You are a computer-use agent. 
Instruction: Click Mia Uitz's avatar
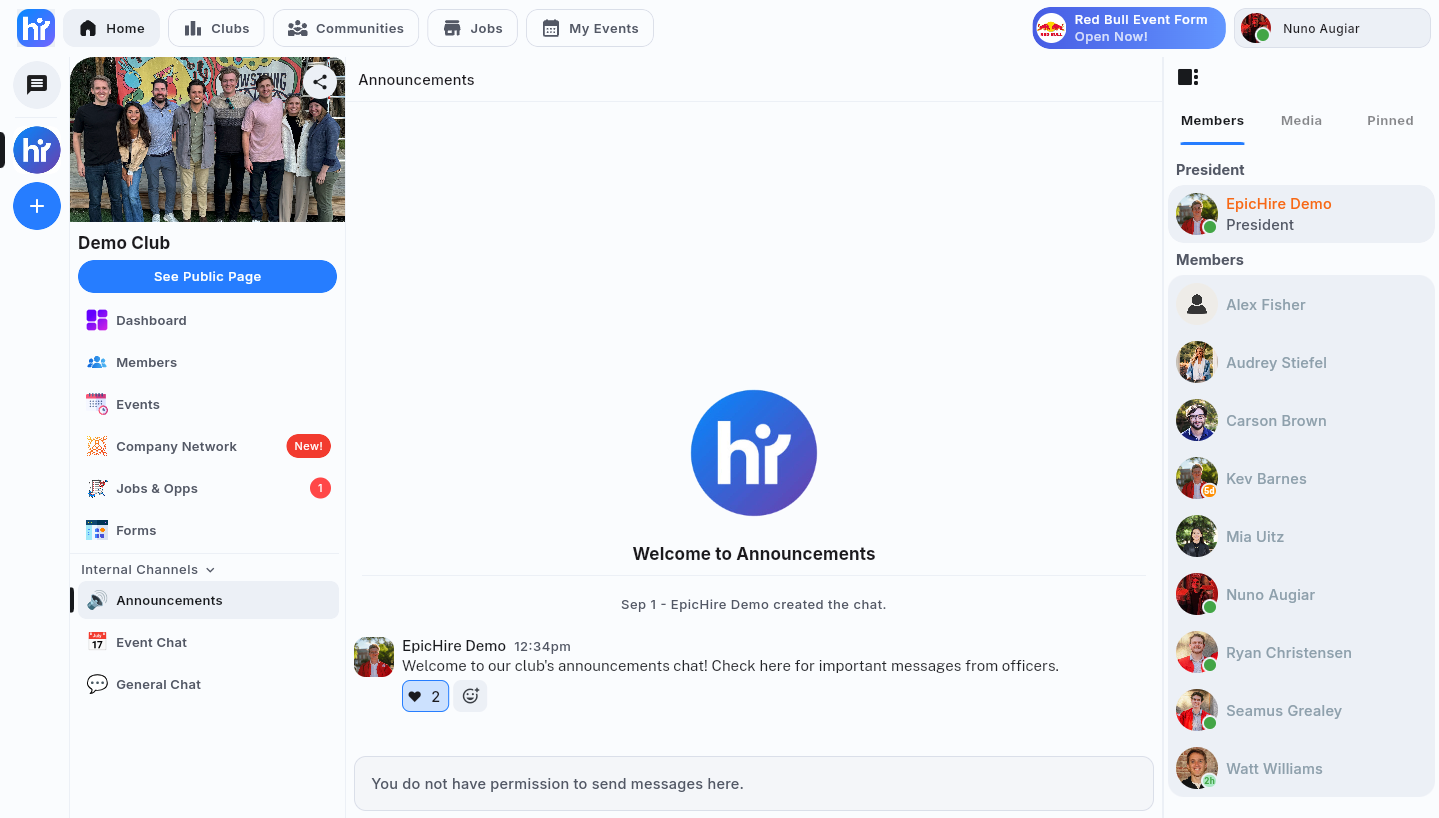1197,537
